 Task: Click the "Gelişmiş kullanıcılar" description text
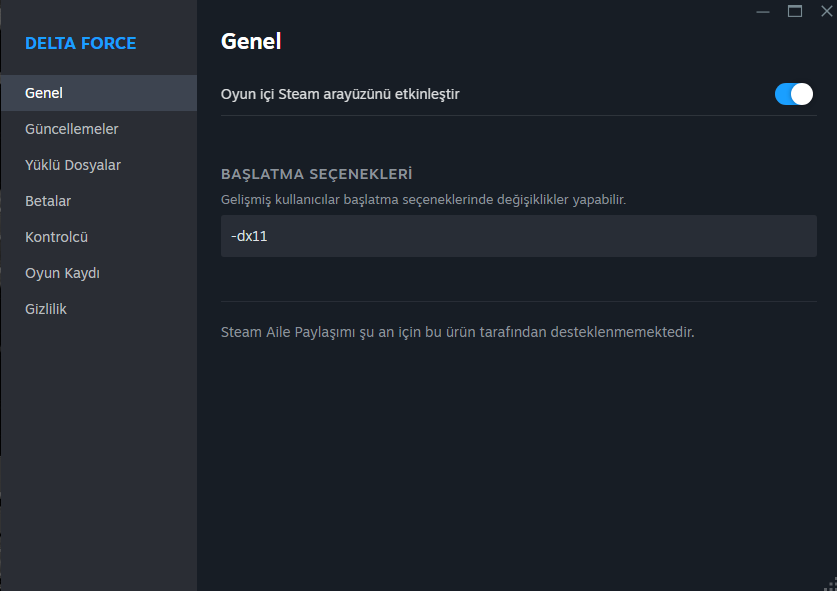pyautogui.click(x=423, y=199)
